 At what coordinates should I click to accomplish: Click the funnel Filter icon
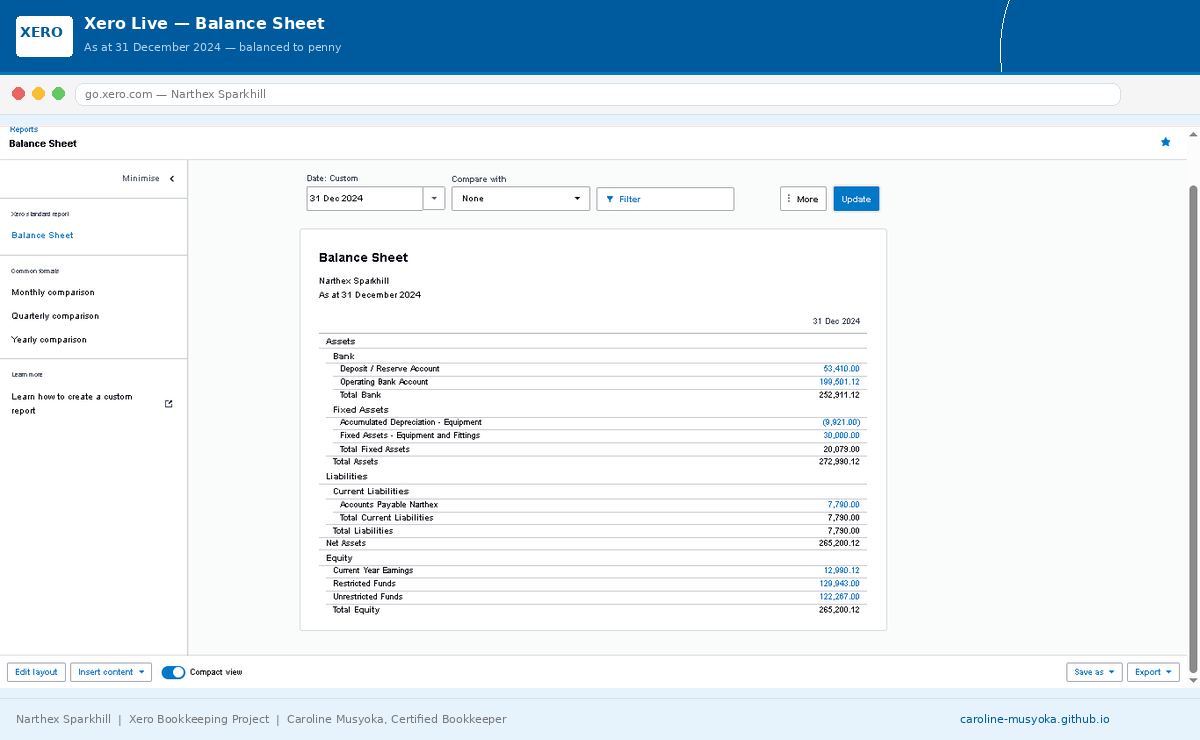coord(610,199)
